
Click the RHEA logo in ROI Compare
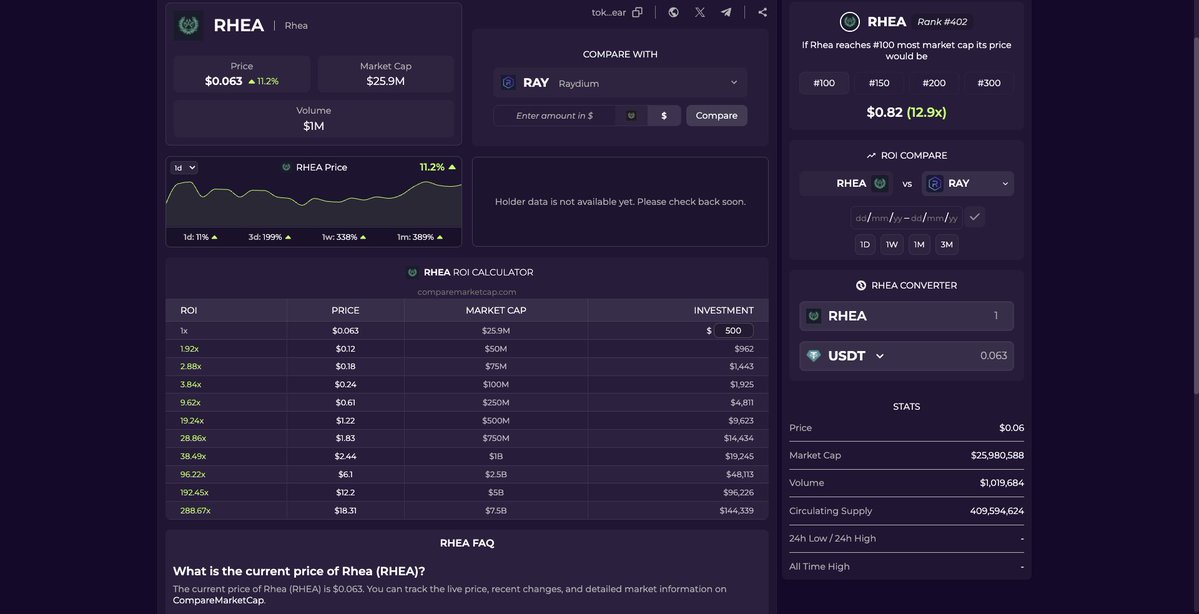(x=879, y=184)
